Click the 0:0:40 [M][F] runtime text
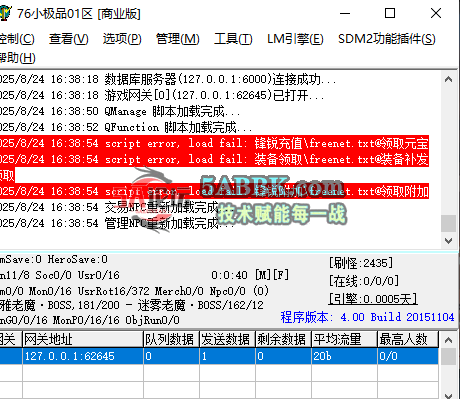460x399 pixels. pos(250,275)
